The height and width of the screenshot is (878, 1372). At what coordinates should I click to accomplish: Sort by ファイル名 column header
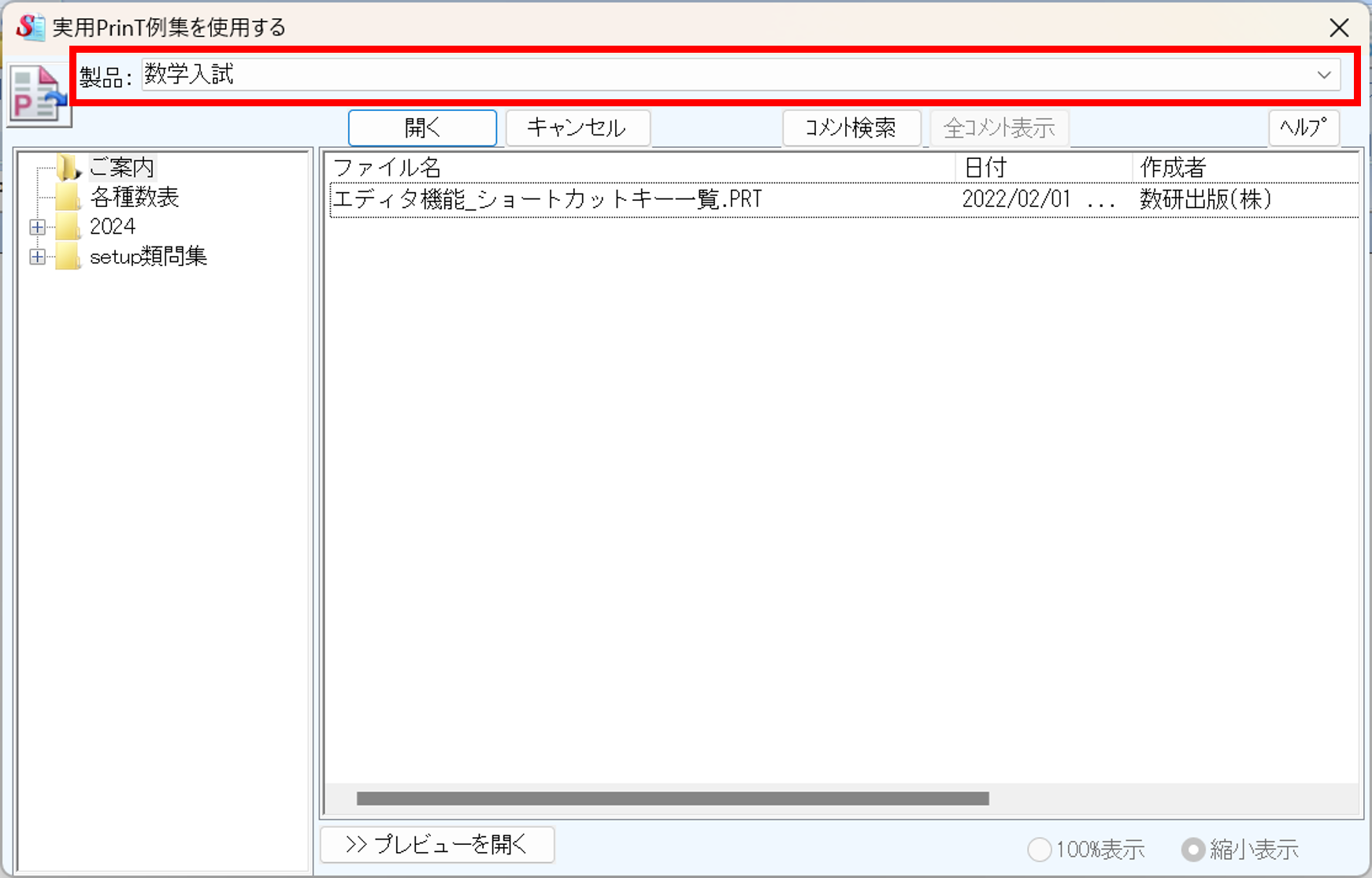tap(641, 168)
